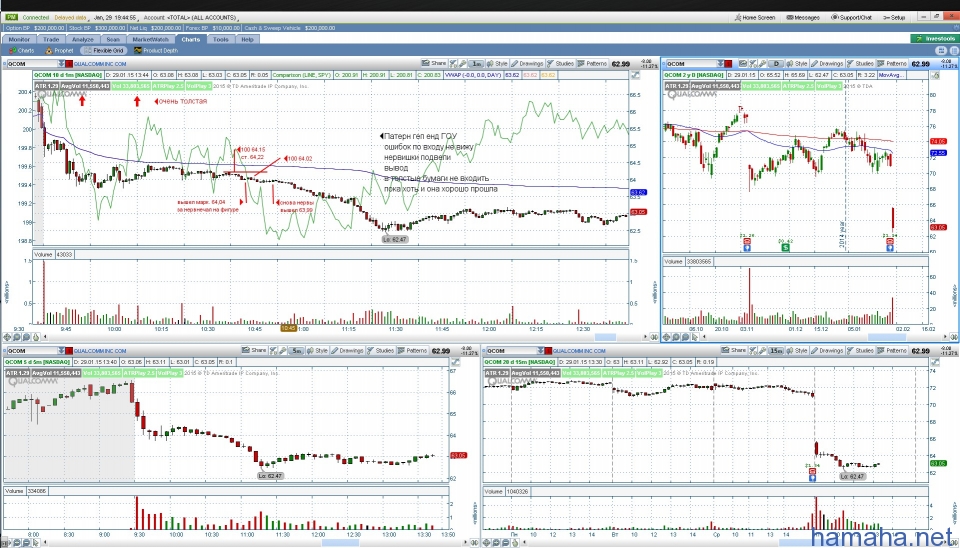Open Drawings on the daily chart
Viewport: 960px width, 548px height.
(x=828, y=63)
